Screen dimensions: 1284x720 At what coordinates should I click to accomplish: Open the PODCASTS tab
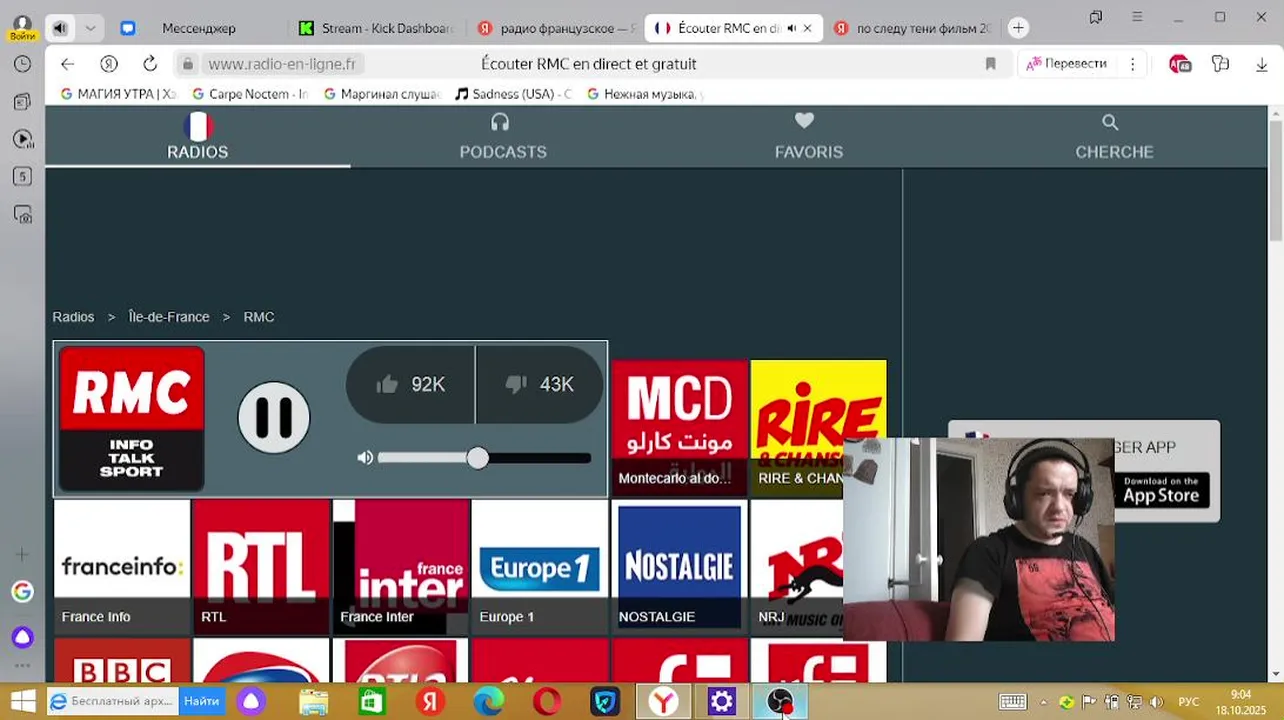point(503,136)
